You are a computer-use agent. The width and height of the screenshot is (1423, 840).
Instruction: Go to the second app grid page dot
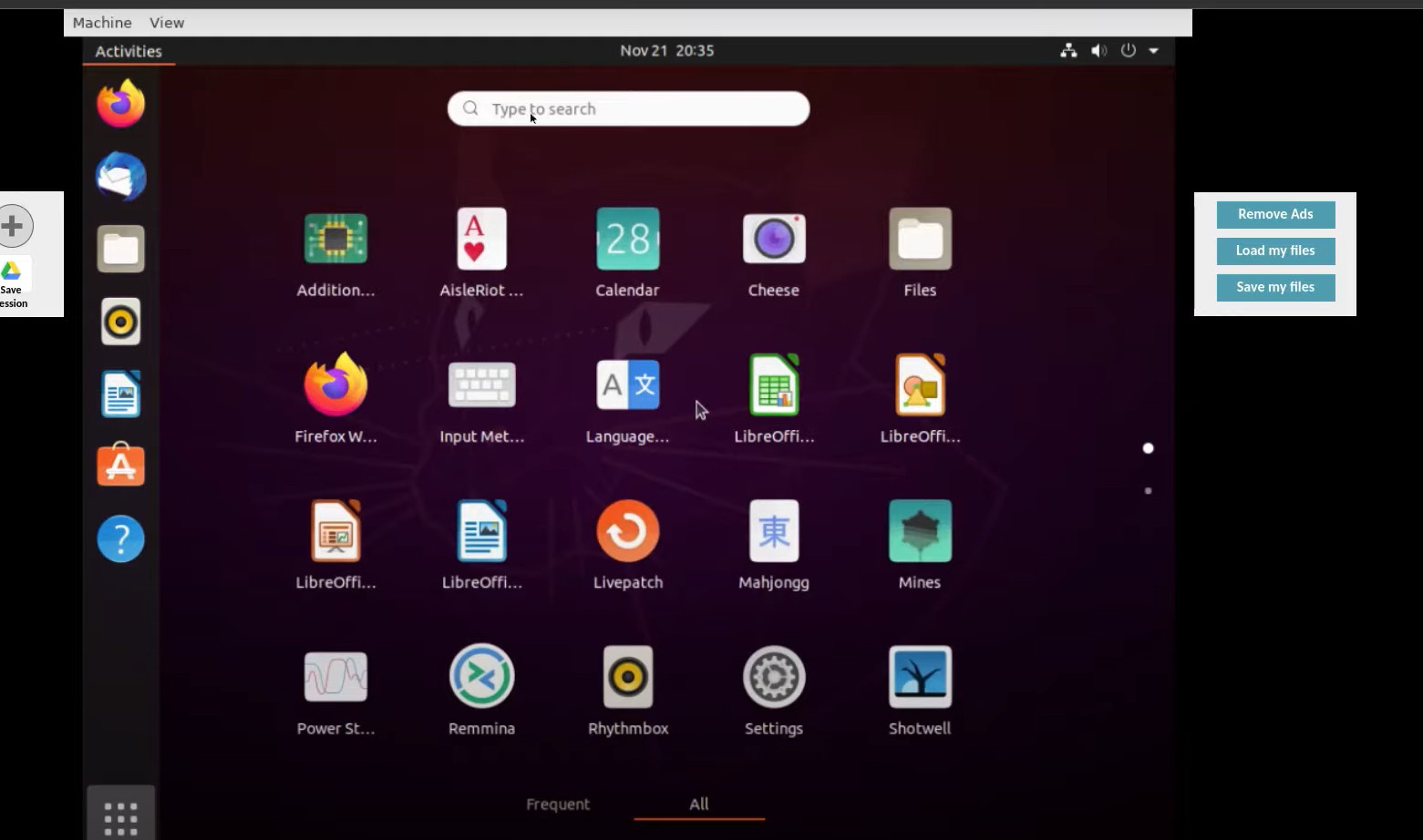pos(1148,491)
